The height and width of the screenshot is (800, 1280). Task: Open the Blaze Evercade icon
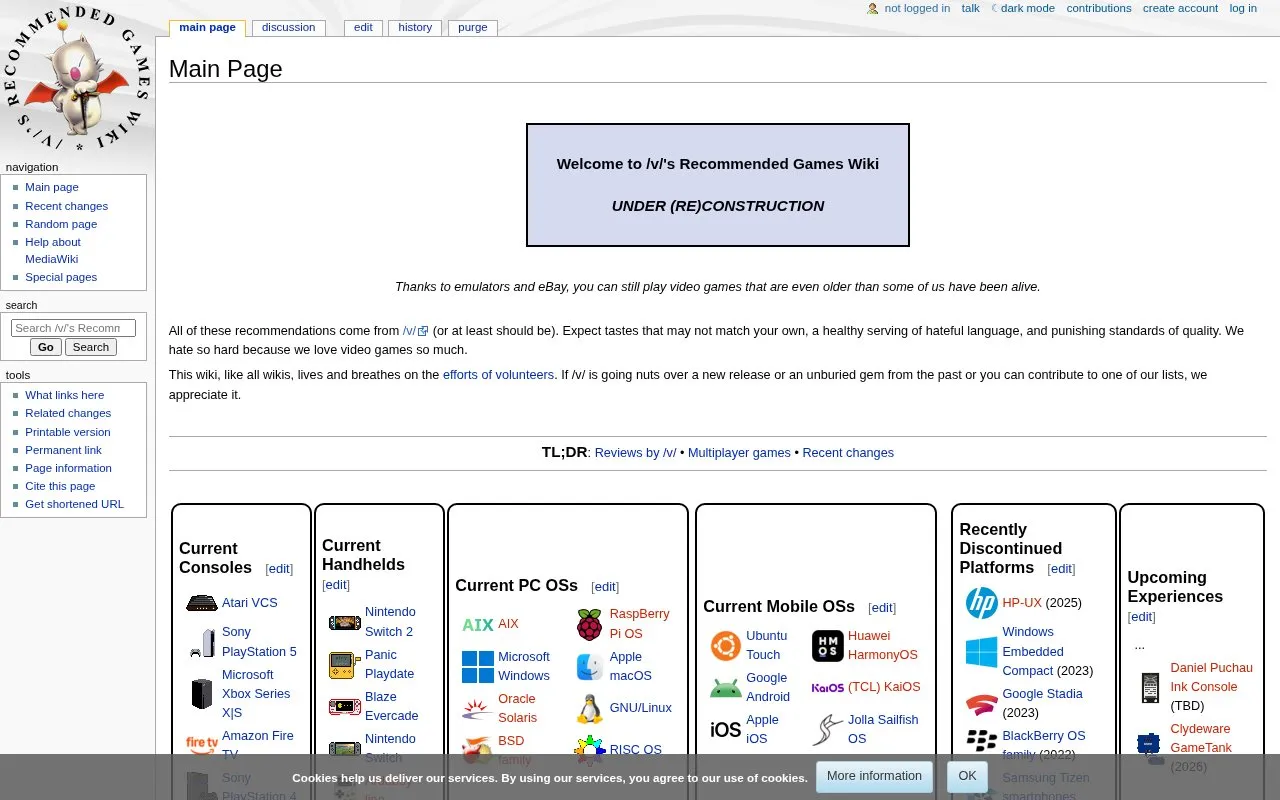(x=345, y=707)
